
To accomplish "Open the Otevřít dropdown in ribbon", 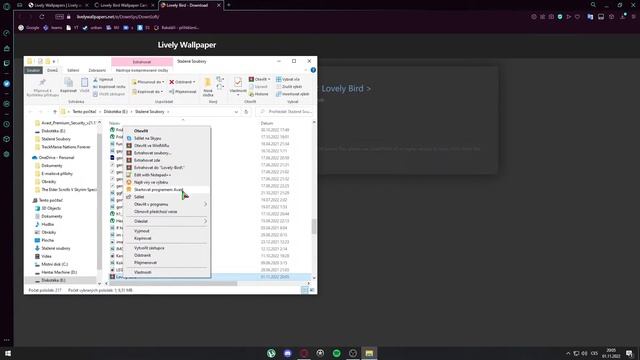I will point(260,79).
